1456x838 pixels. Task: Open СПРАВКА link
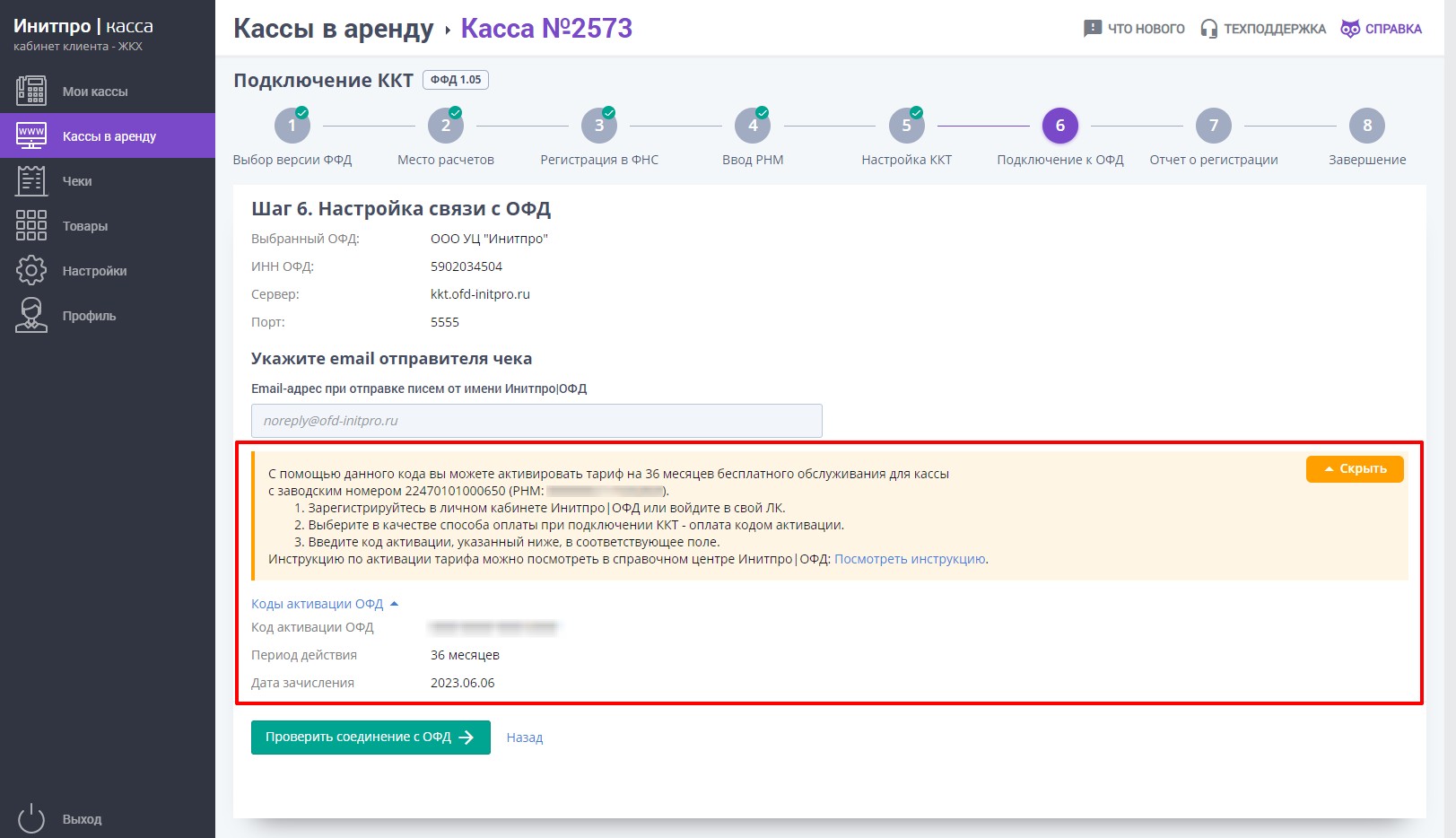pos(1382,29)
